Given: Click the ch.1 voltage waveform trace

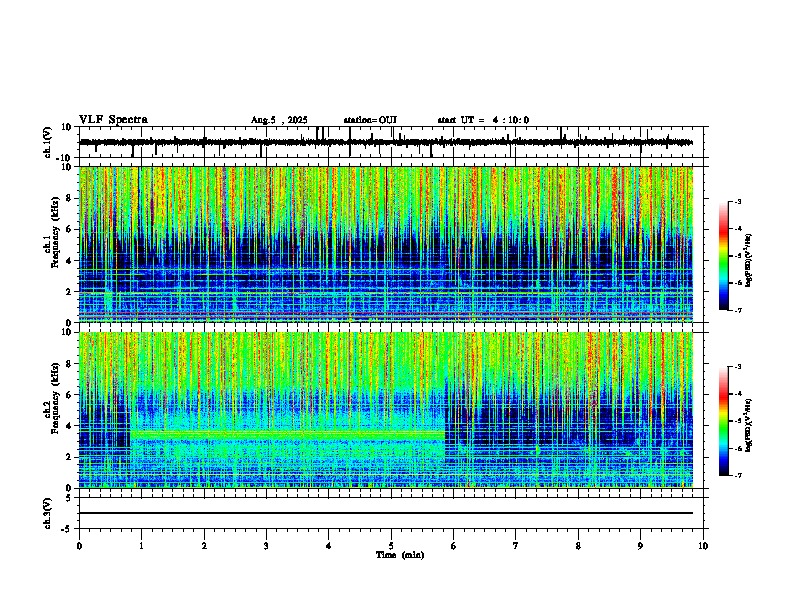Looking at the screenshot, I should 386,142.
